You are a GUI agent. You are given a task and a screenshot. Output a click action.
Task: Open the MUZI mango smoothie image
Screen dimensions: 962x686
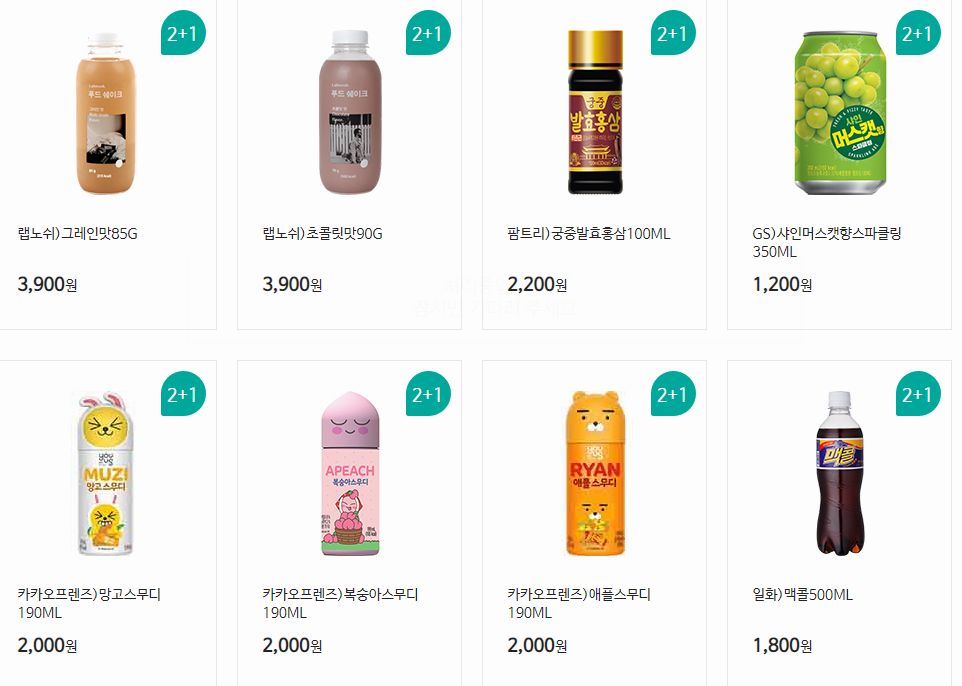[x=106, y=474]
